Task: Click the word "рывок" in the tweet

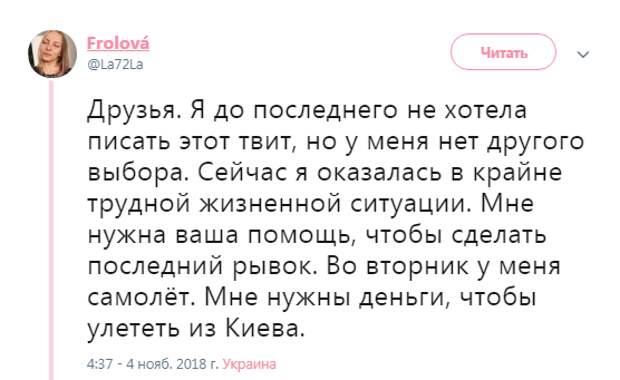Action: [275, 268]
